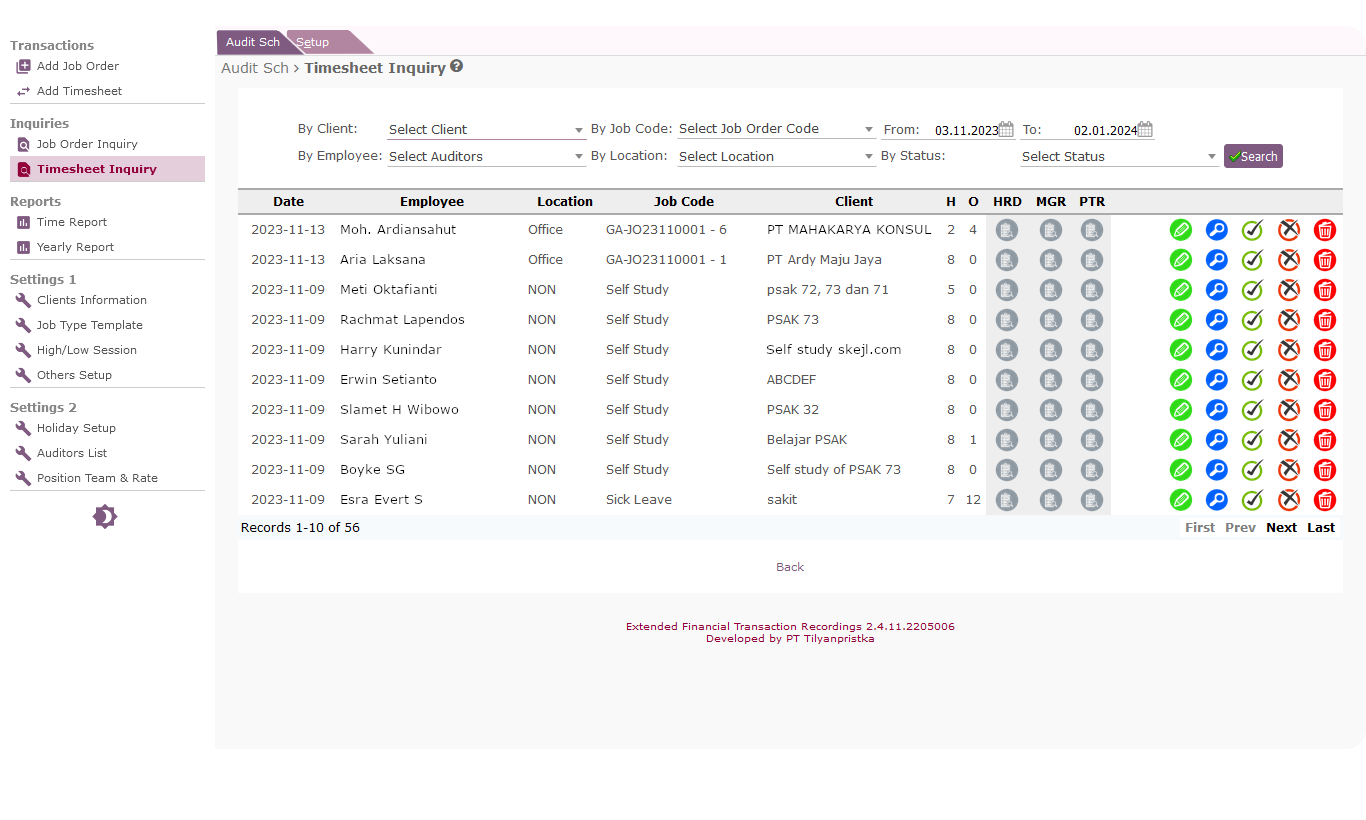Image resolution: width=1366 pixels, height=820 pixels.
Task: Click reject cross icon for Rachmat Lapendos row
Action: point(1289,320)
